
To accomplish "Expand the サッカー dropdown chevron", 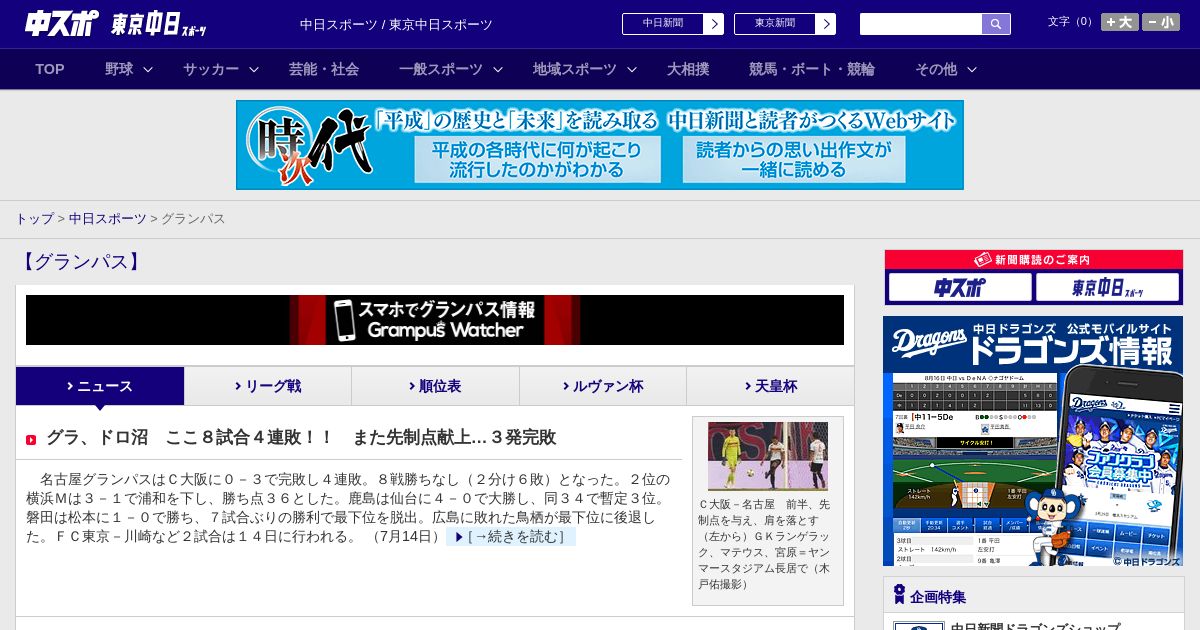I will (x=254, y=70).
